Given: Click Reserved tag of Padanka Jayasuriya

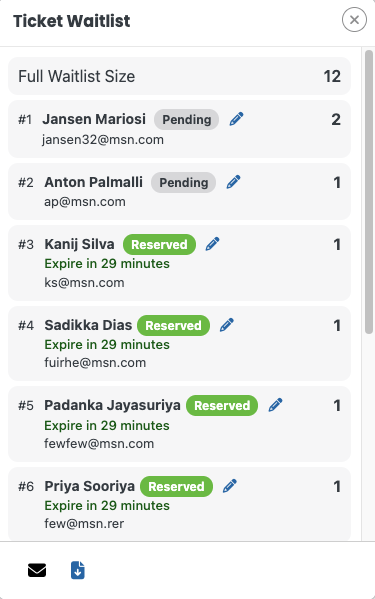Looking at the screenshot, I should tap(222, 405).
